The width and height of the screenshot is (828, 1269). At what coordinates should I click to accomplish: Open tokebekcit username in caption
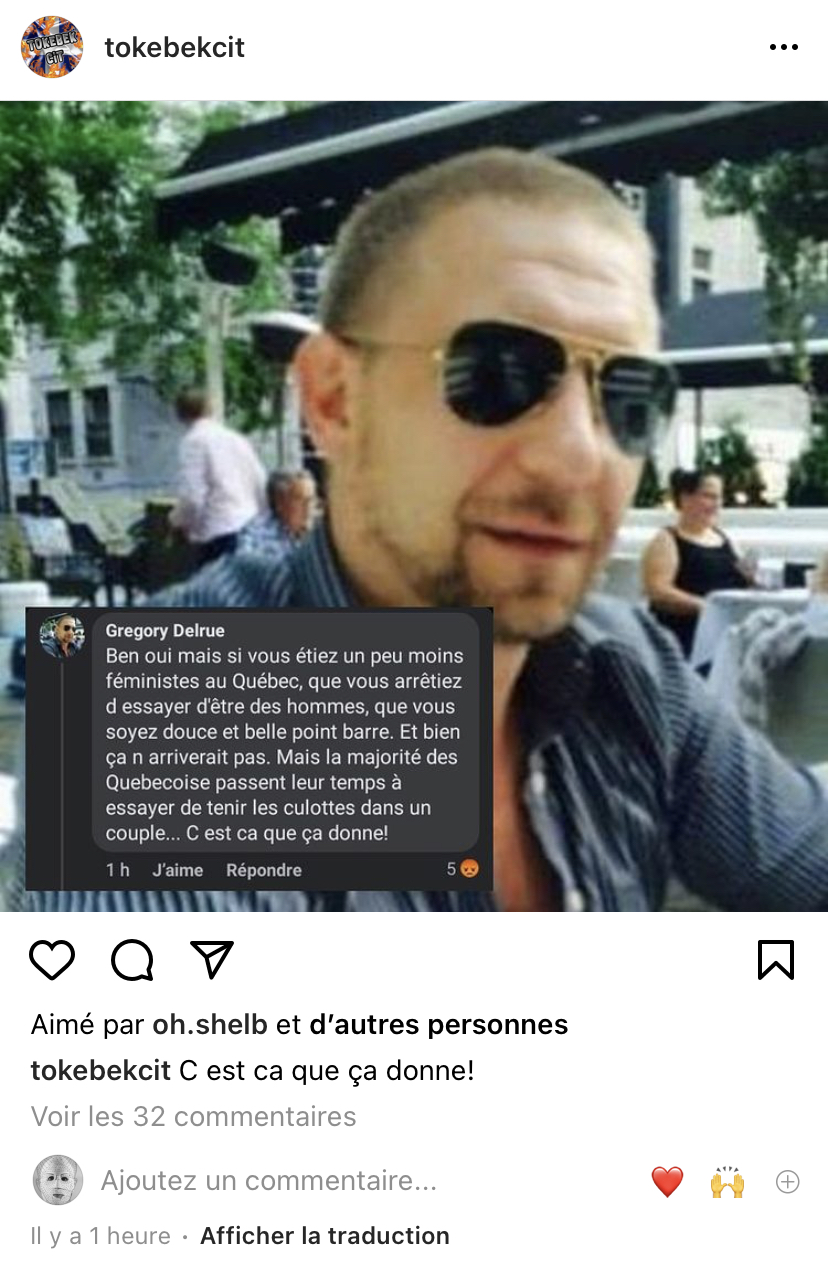[x=101, y=1071]
